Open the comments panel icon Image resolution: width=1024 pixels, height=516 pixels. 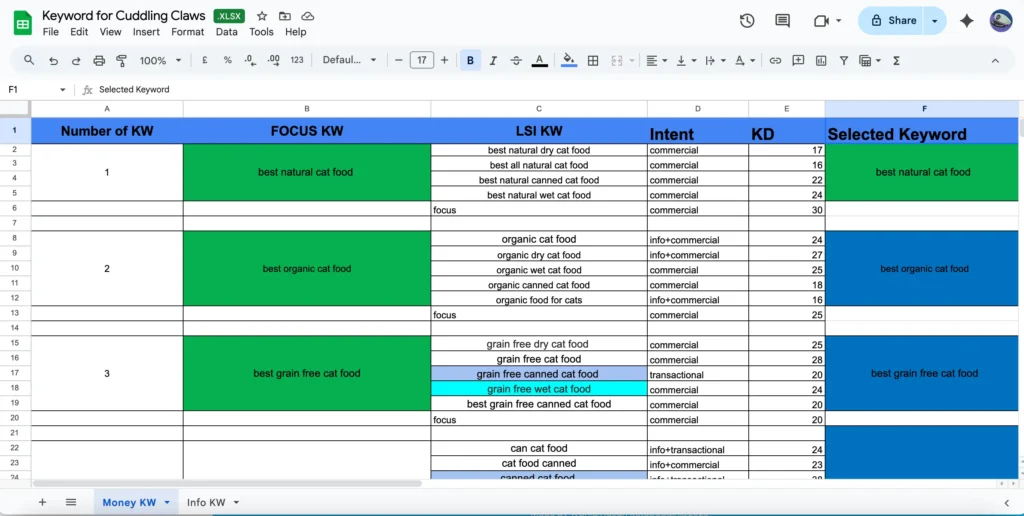tap(782, 21)
